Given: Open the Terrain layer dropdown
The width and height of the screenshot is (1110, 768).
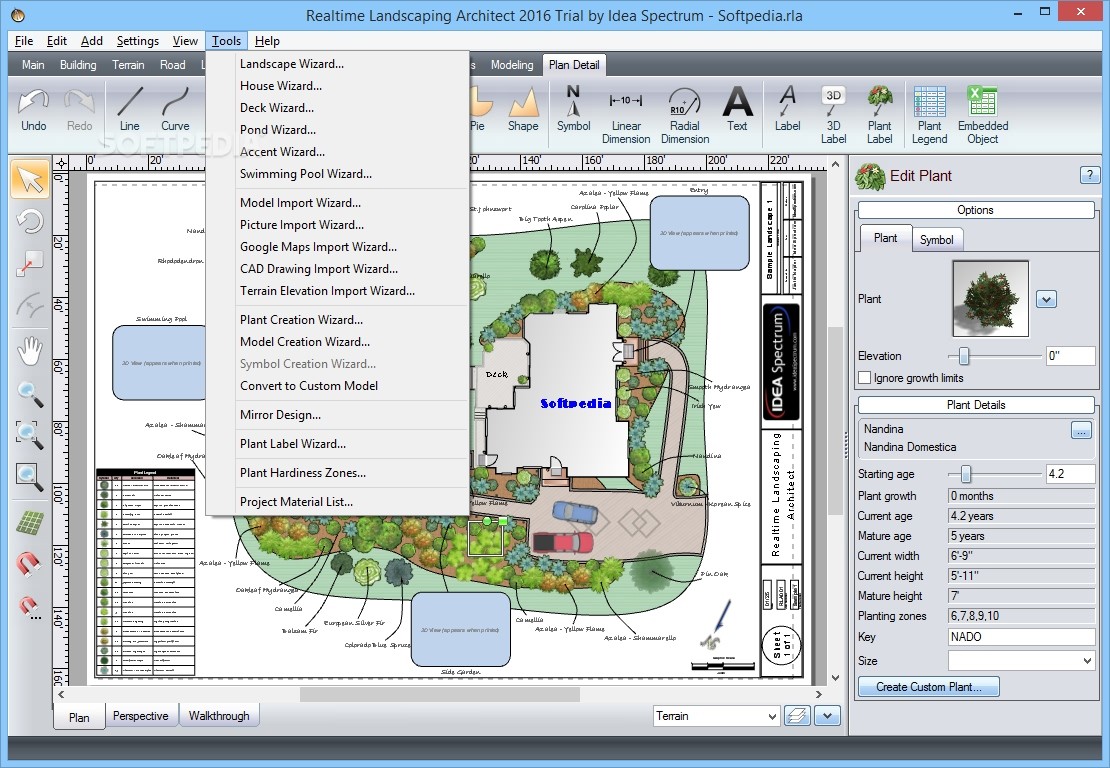Looking at the screenshot, I should coord(716,716).
